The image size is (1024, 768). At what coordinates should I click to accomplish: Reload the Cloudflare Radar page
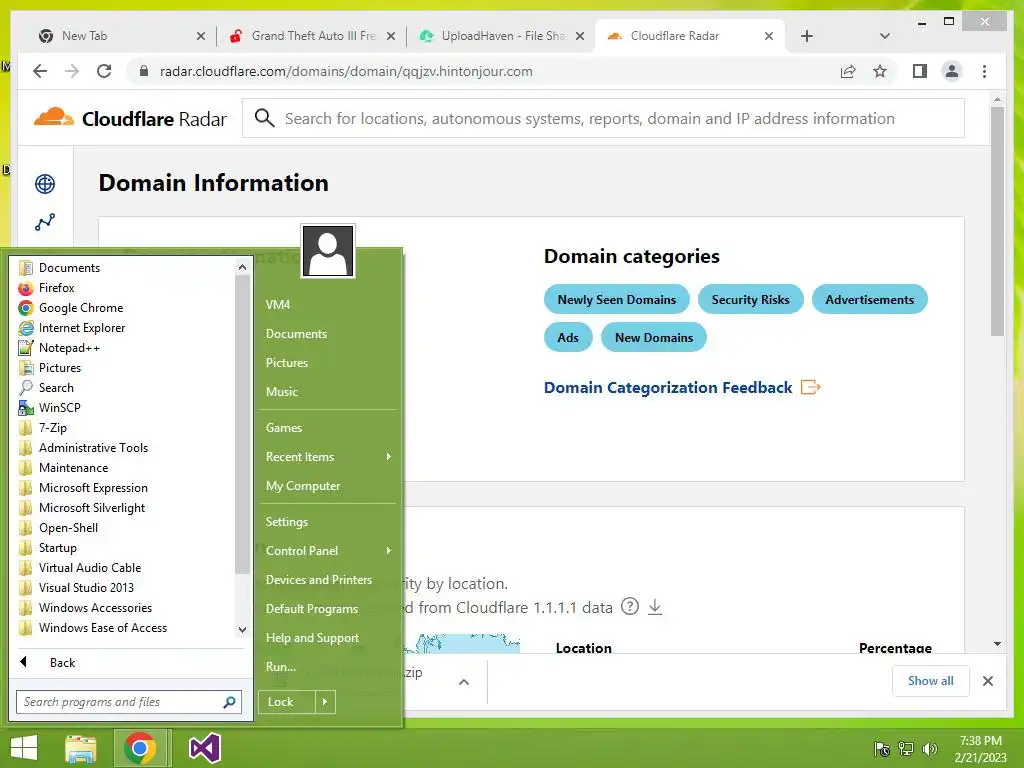(x=104, y=71)
